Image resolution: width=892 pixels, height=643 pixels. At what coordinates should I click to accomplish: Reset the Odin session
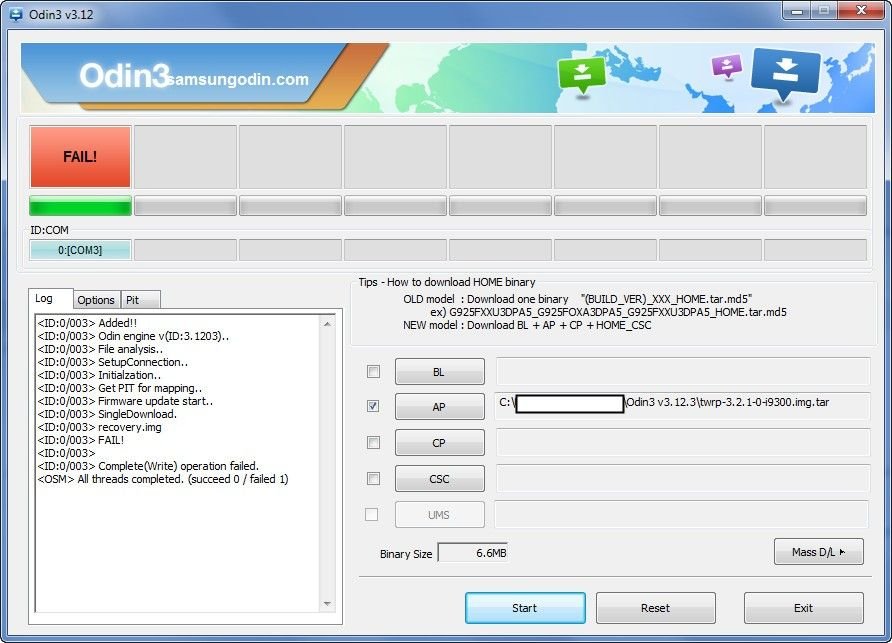coord(656,608)
